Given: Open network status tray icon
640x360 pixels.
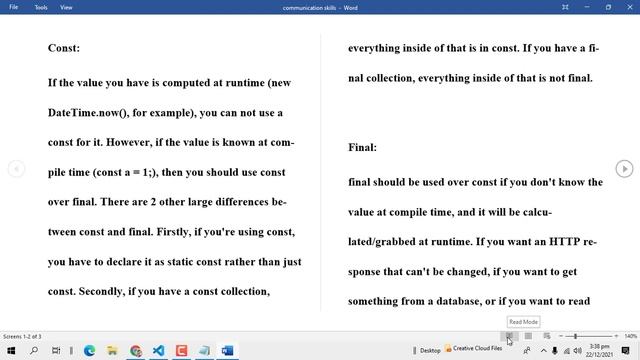Looking at the screenshot, I should (x=567, y=351).
